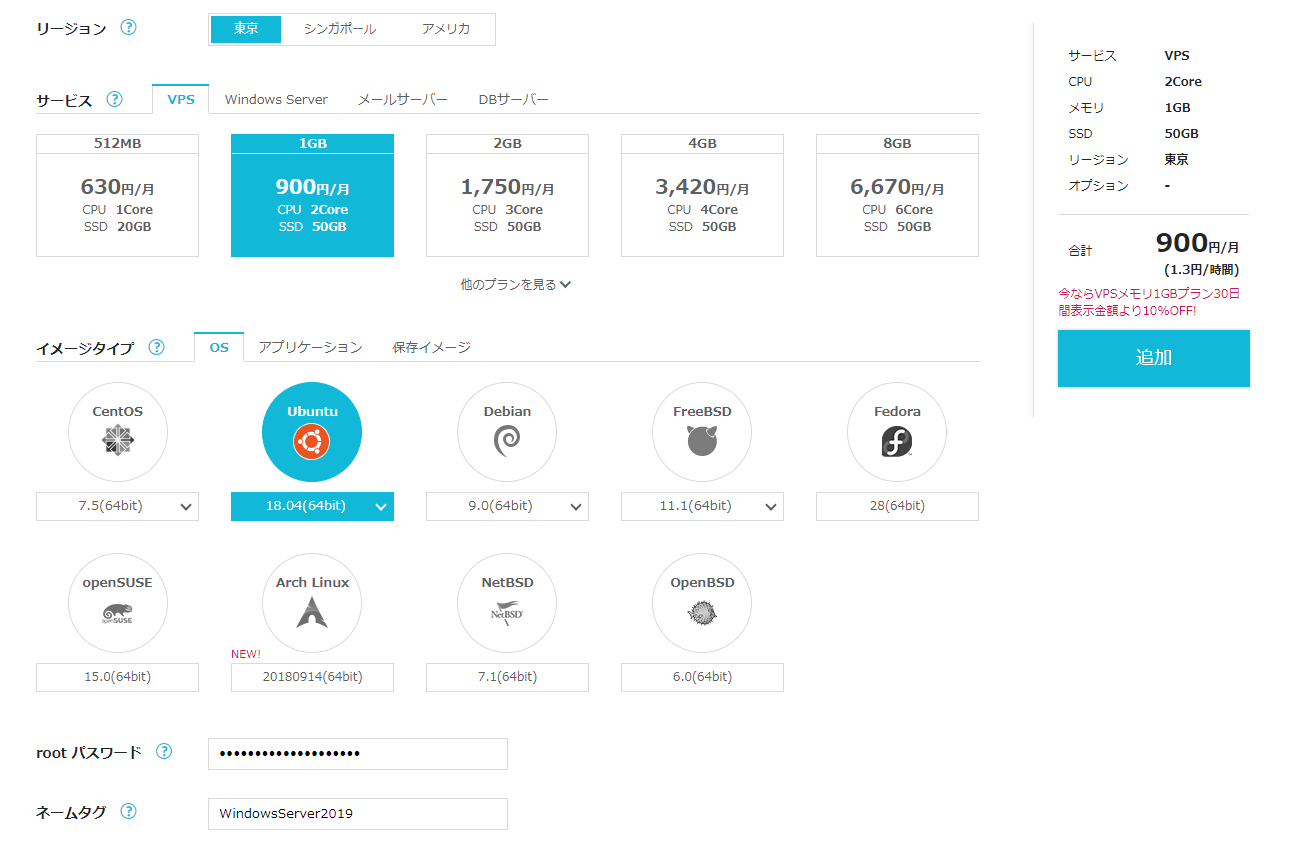
Task: Open the アプリケーション image tab
Action: (310, 347)
